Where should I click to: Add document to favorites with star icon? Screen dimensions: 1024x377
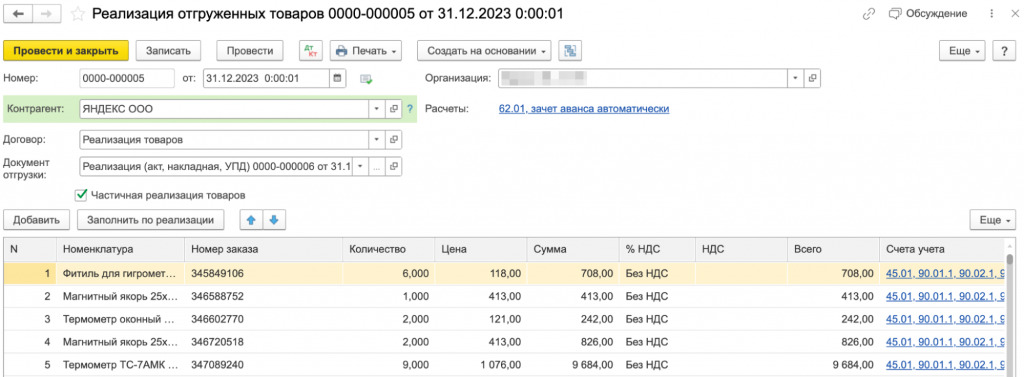[77, 14]
